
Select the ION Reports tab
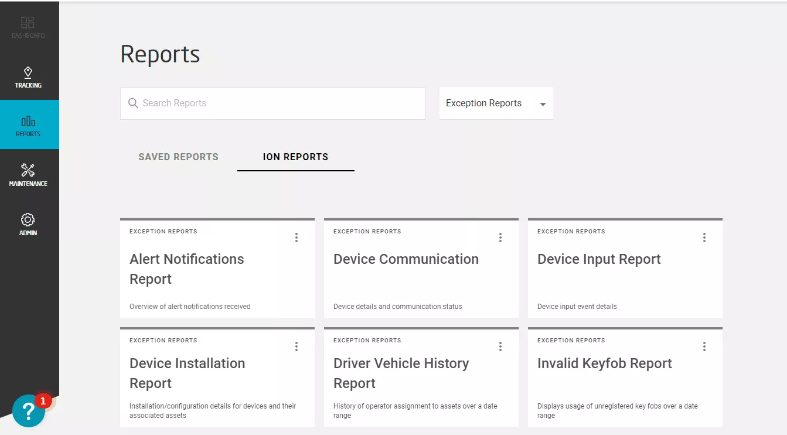[x=296, y=157]
